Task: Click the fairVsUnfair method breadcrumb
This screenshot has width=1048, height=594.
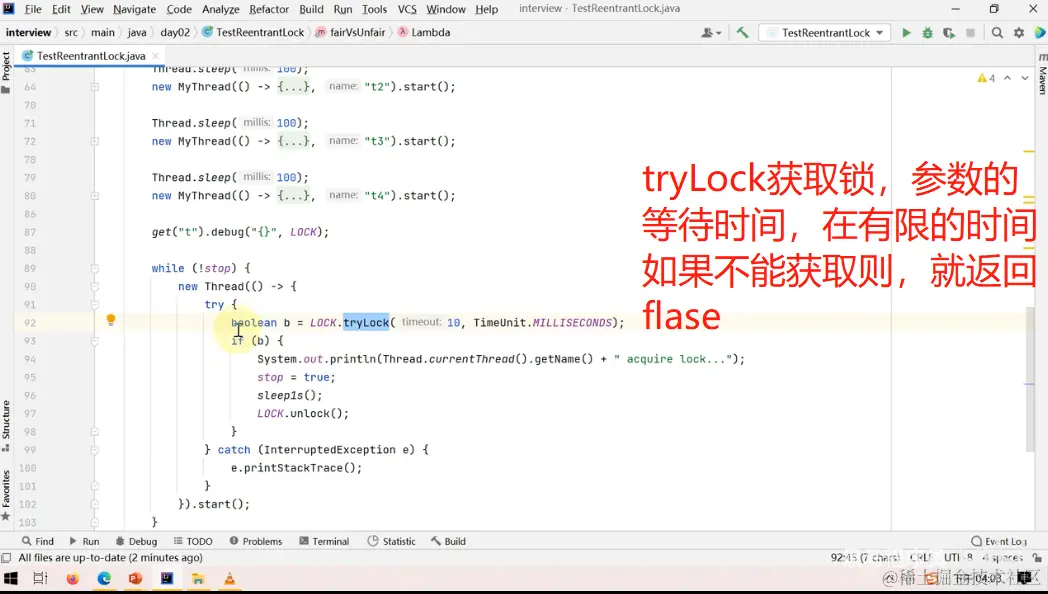Action: click(351, 32)
